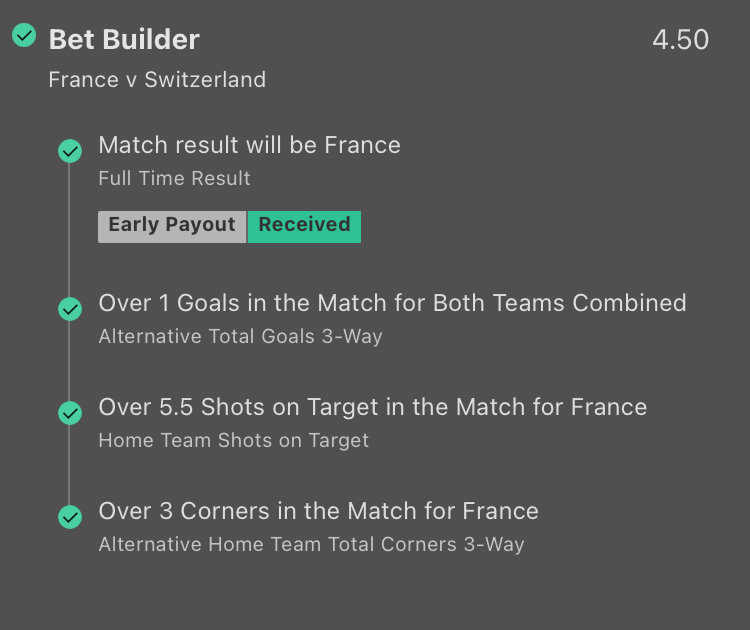Click the Full Time Result market label
The width and height of the screenshot is (750, 630).
click(174, 179)
